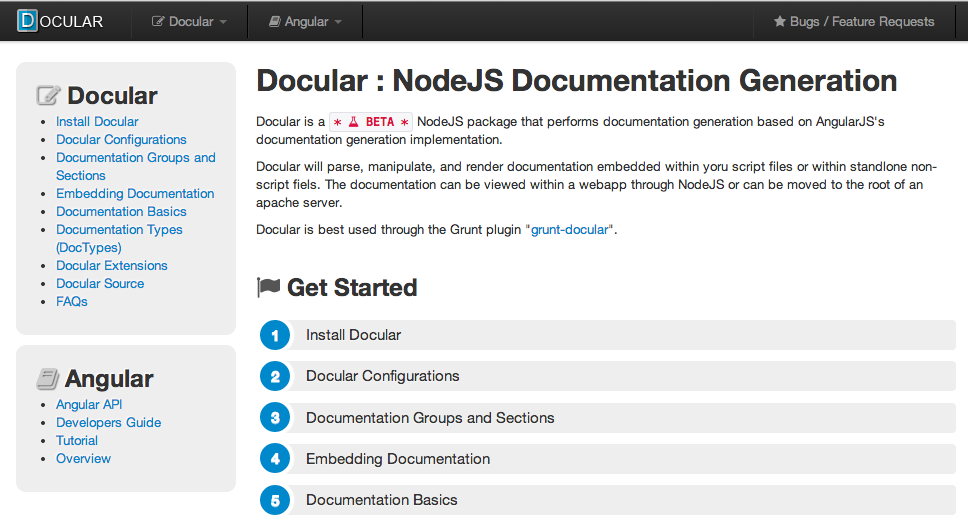Screen dimensions: 968x523
Task: Click the page title Docular : NodeJS Documentation Generation
Action: pyautogui.click(x=577, y=81)
